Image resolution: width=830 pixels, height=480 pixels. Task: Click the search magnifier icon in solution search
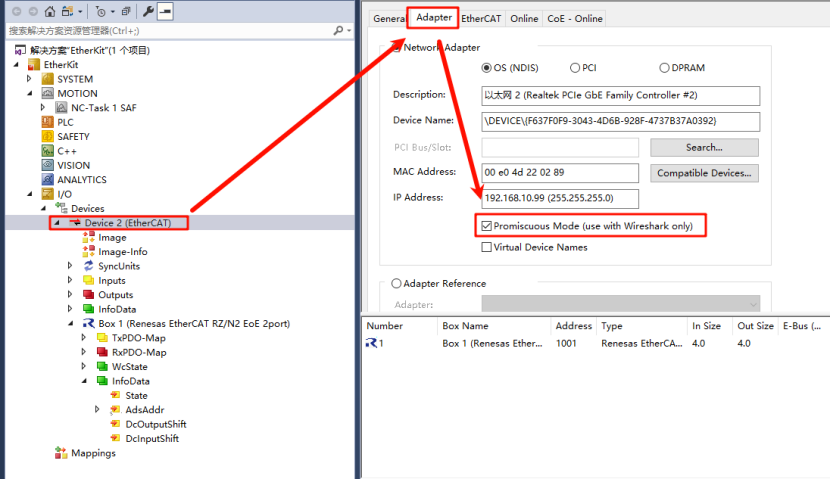[x=338, y=31]
